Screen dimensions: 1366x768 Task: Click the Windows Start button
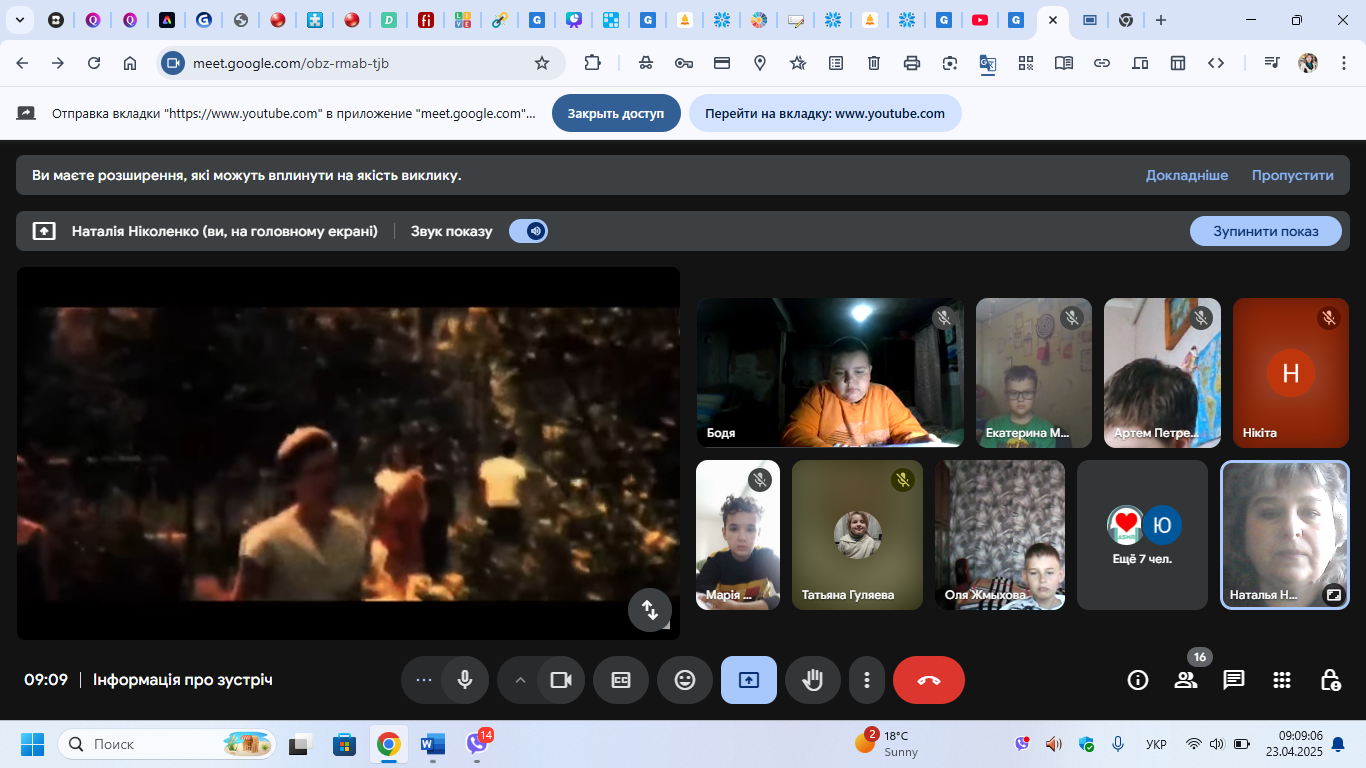coord(32,745)
